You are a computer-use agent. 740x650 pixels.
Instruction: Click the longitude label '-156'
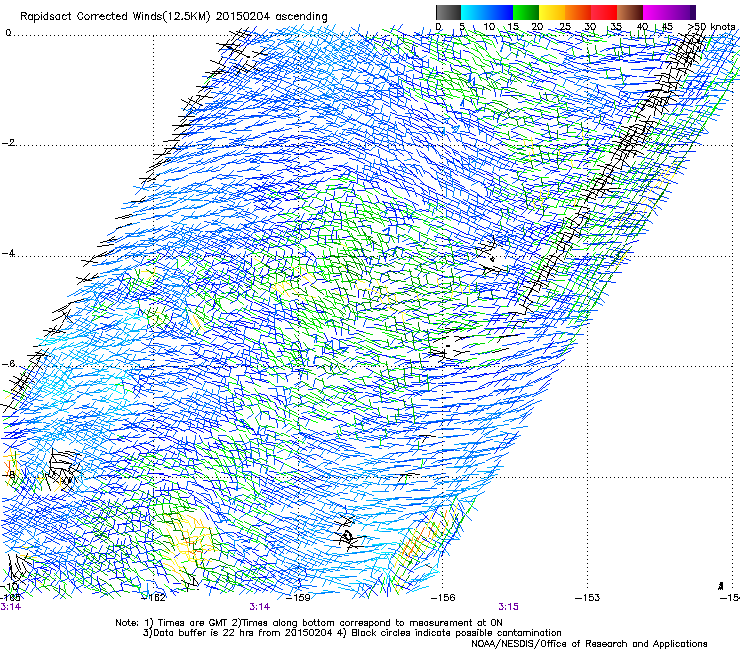point(443,598)
